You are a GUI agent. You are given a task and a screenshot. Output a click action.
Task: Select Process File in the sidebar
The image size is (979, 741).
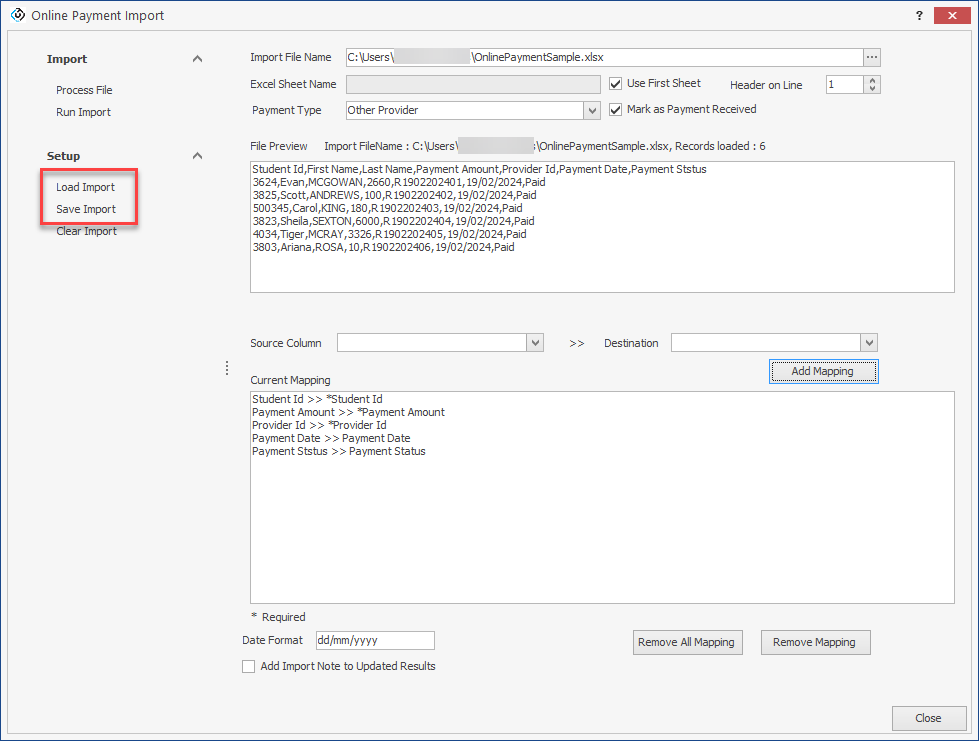click(x=84, y=90)
